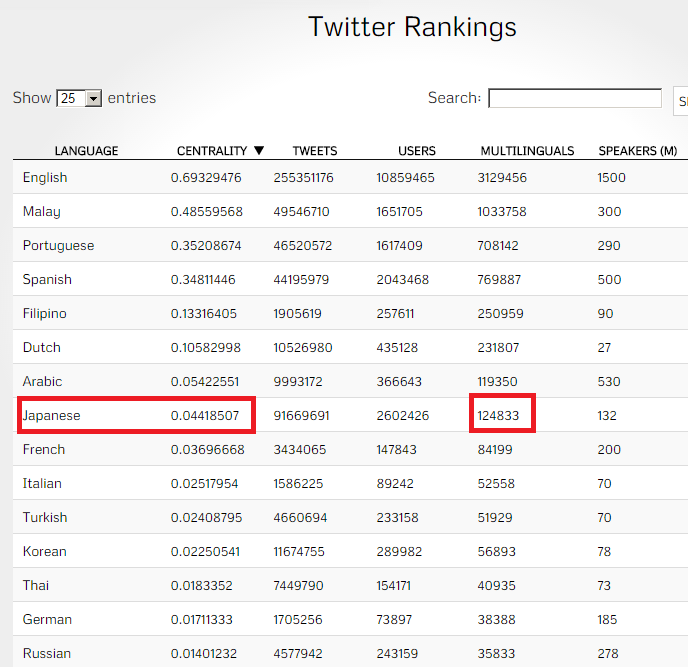The width and height of the screenshot is (688, 667).
Task: Select the Spanish language cell
Action: (47, 280)
